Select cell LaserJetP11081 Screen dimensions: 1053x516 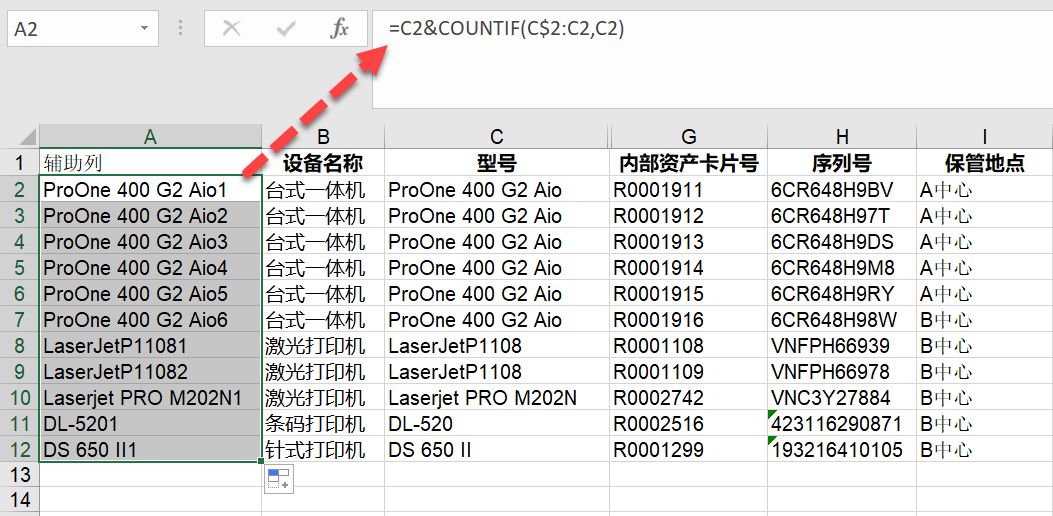(x=150, y=345)
